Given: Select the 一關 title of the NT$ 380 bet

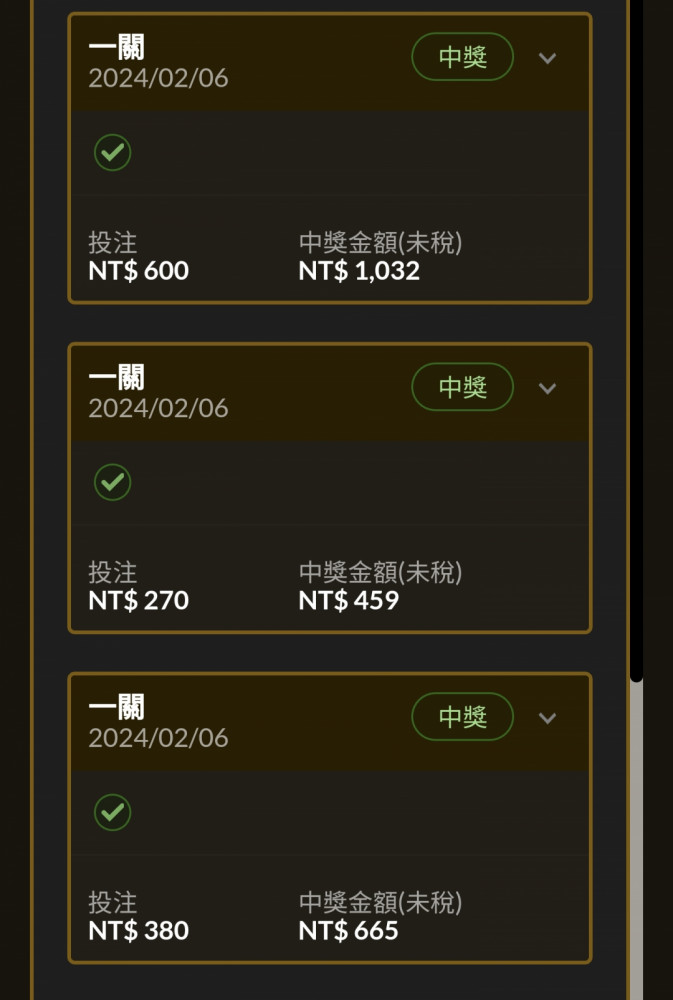Looking at the screenshot, I should pos(117,707).
